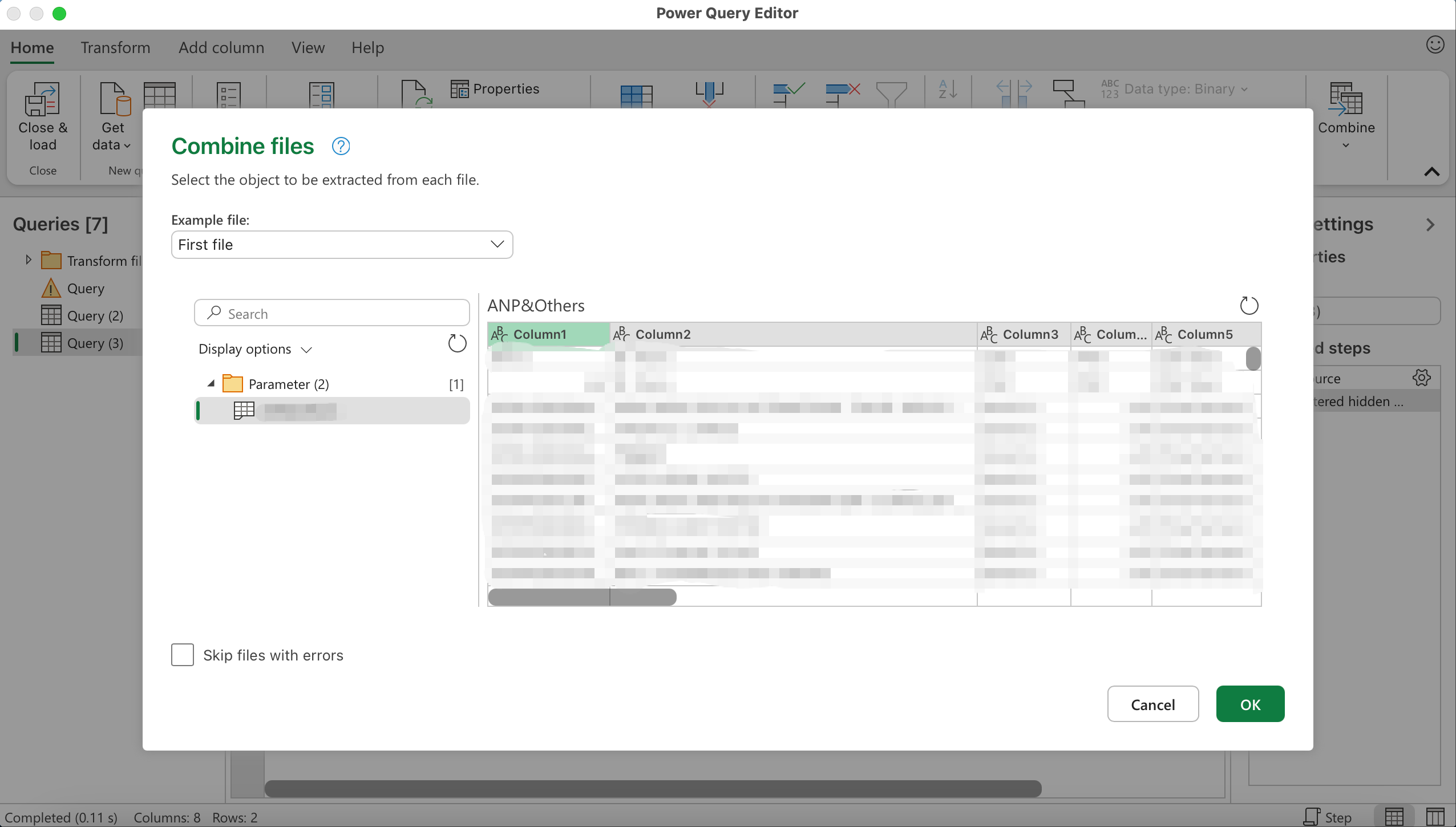Click the Cancel button

point(1152,704)
